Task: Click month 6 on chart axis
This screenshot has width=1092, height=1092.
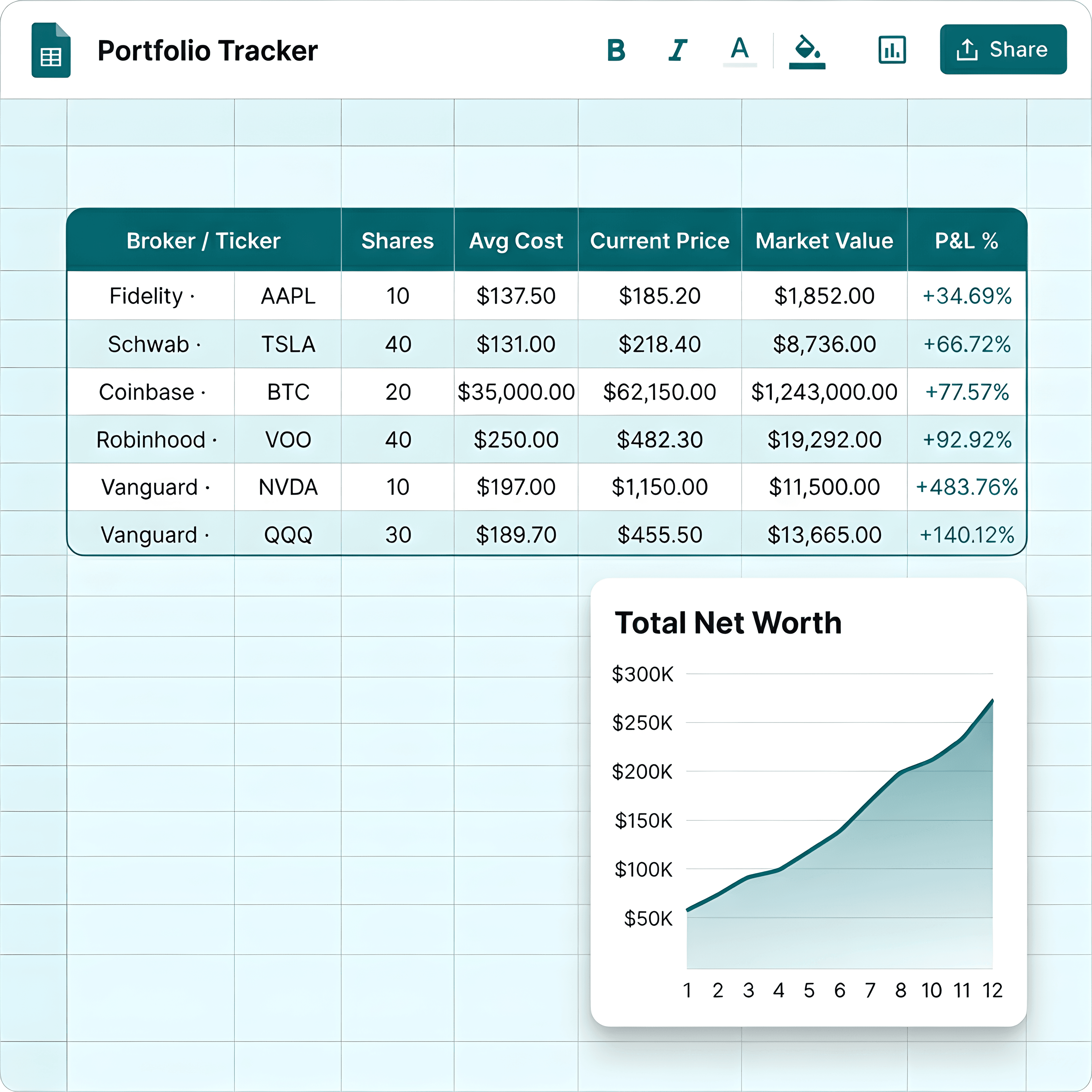Action: 839,990
